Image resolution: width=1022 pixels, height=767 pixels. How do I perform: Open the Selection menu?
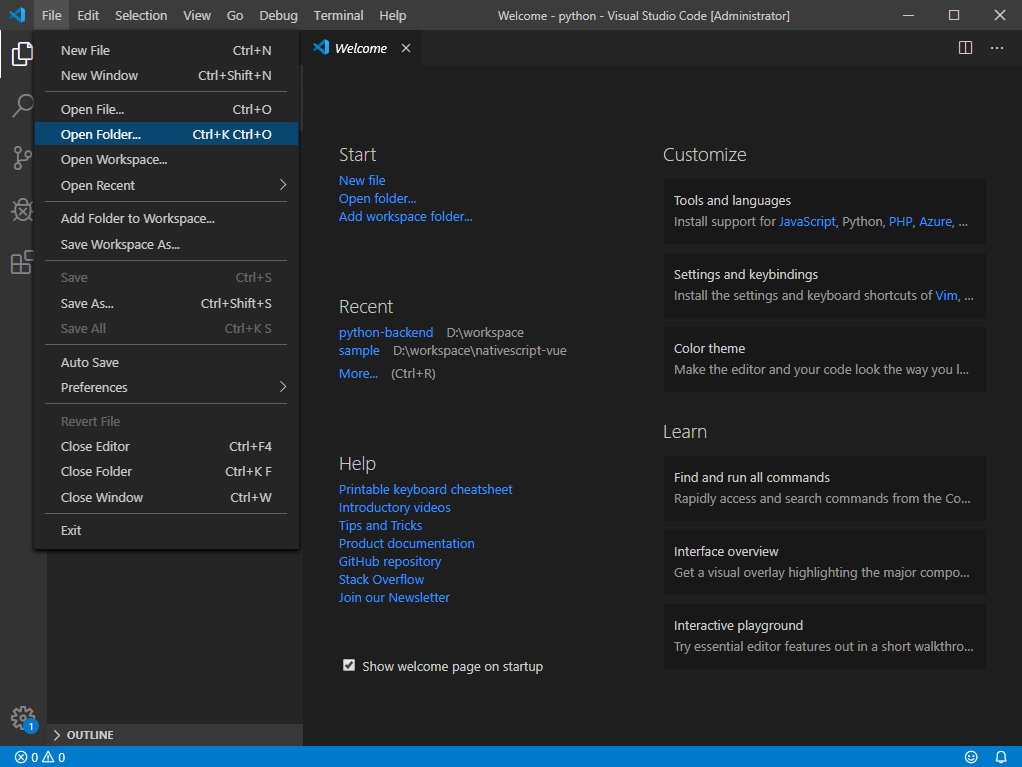pyautogui.click(x=141, y=15)
